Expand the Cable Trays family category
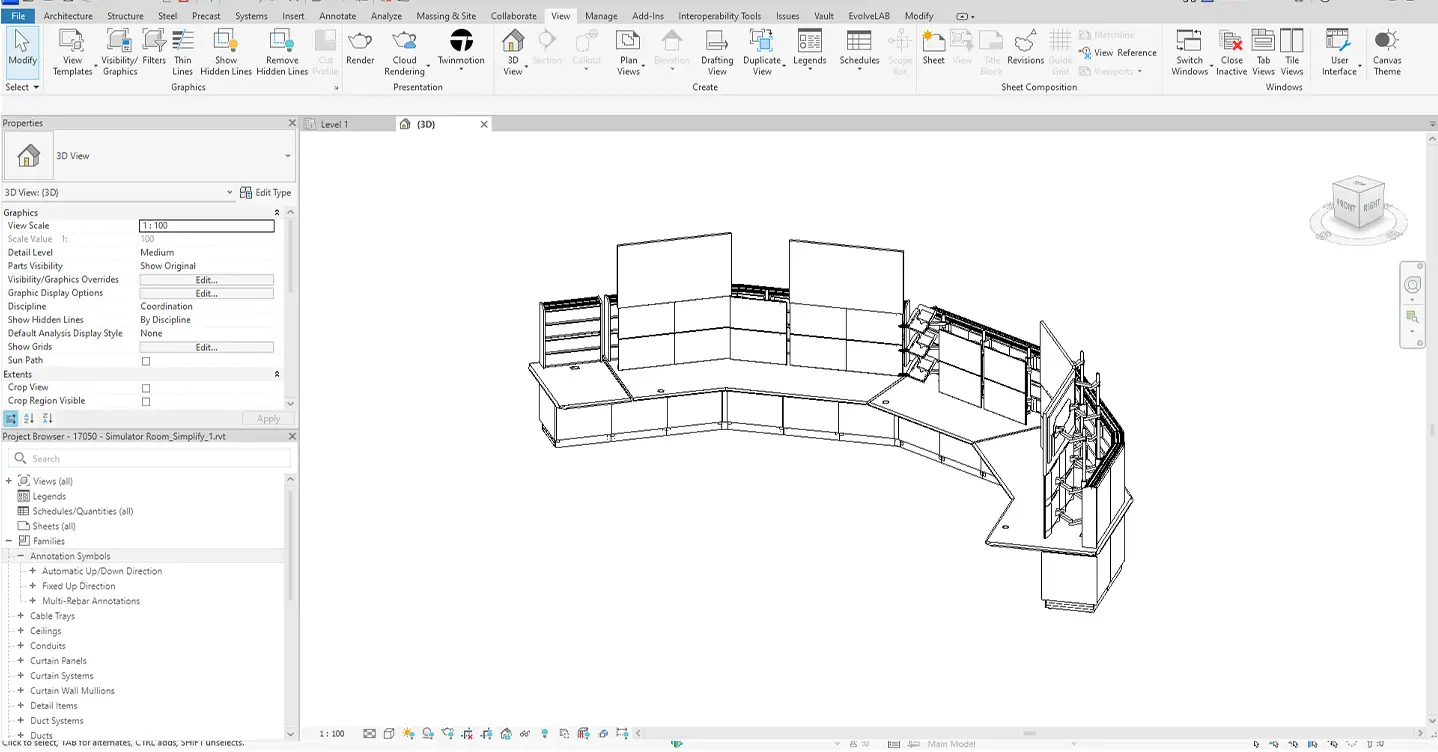The width and height of the screenshot is (1438, 752). click(19, 615)
